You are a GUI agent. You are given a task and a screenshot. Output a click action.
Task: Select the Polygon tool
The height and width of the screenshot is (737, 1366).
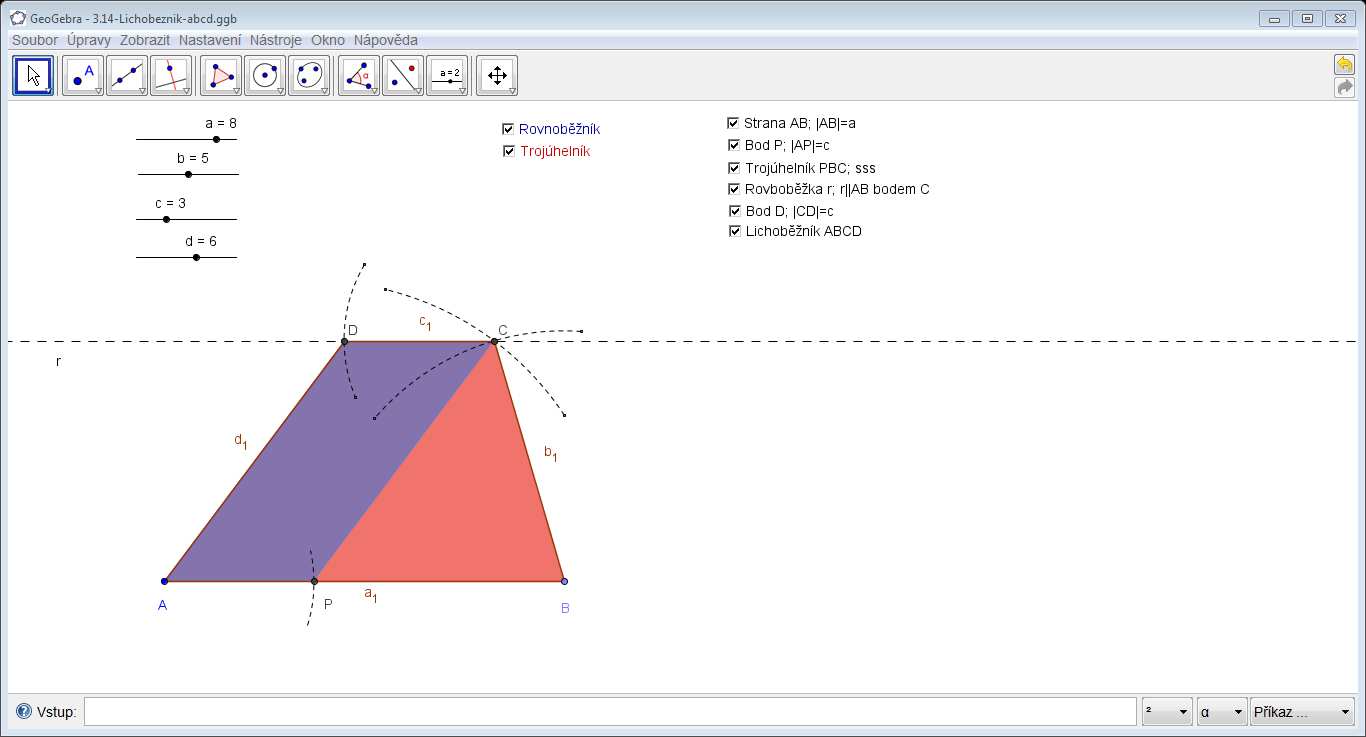click(x=221, y=75)
